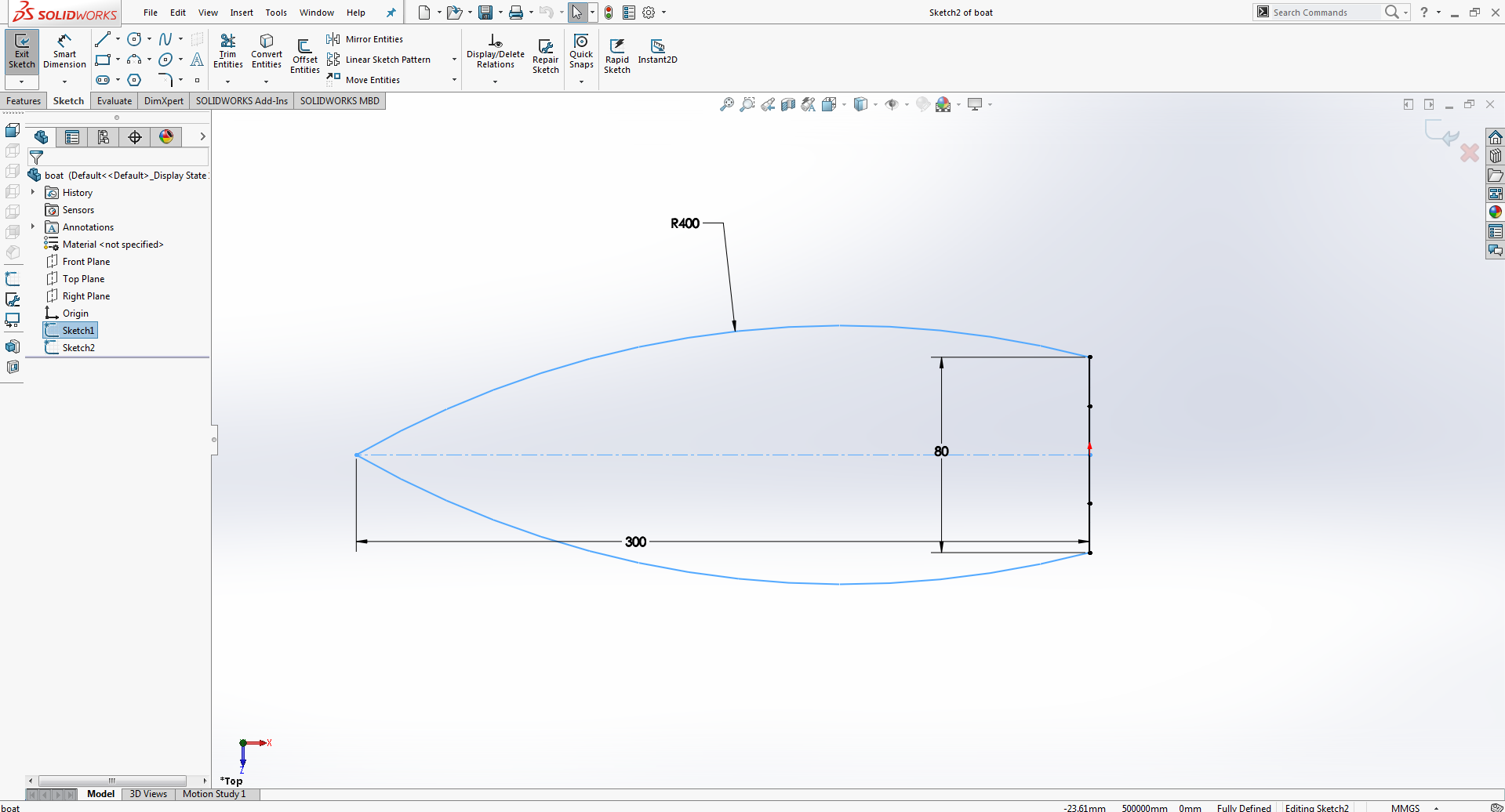The width and height of the screenshot is (1505, 812).
Task: Open the Apply Scene icon
Action: pos(943,104)
